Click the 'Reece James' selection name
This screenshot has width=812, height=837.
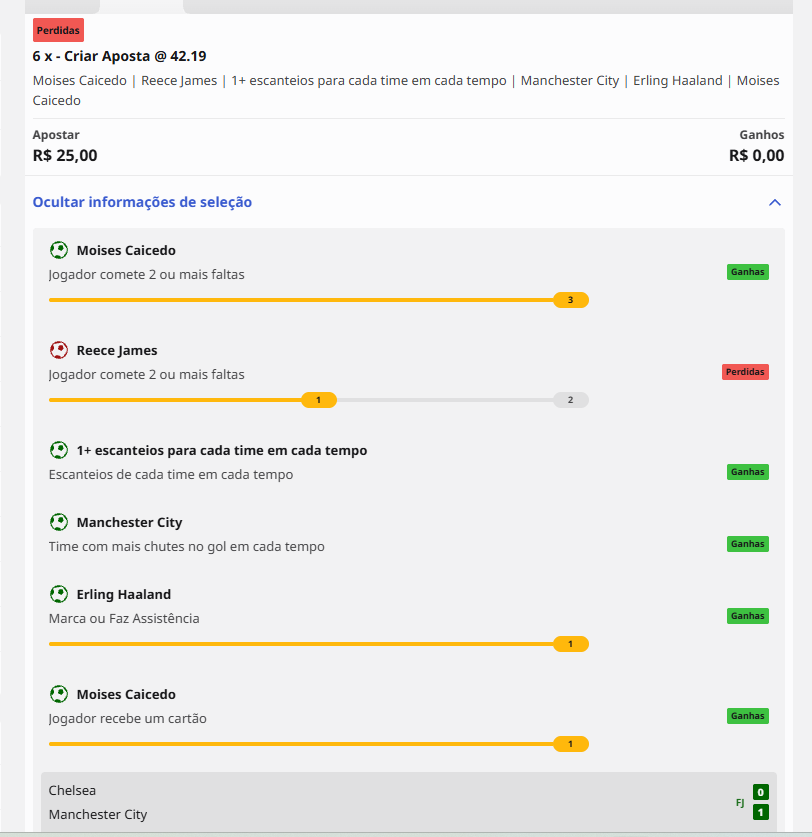pos(117,350)
